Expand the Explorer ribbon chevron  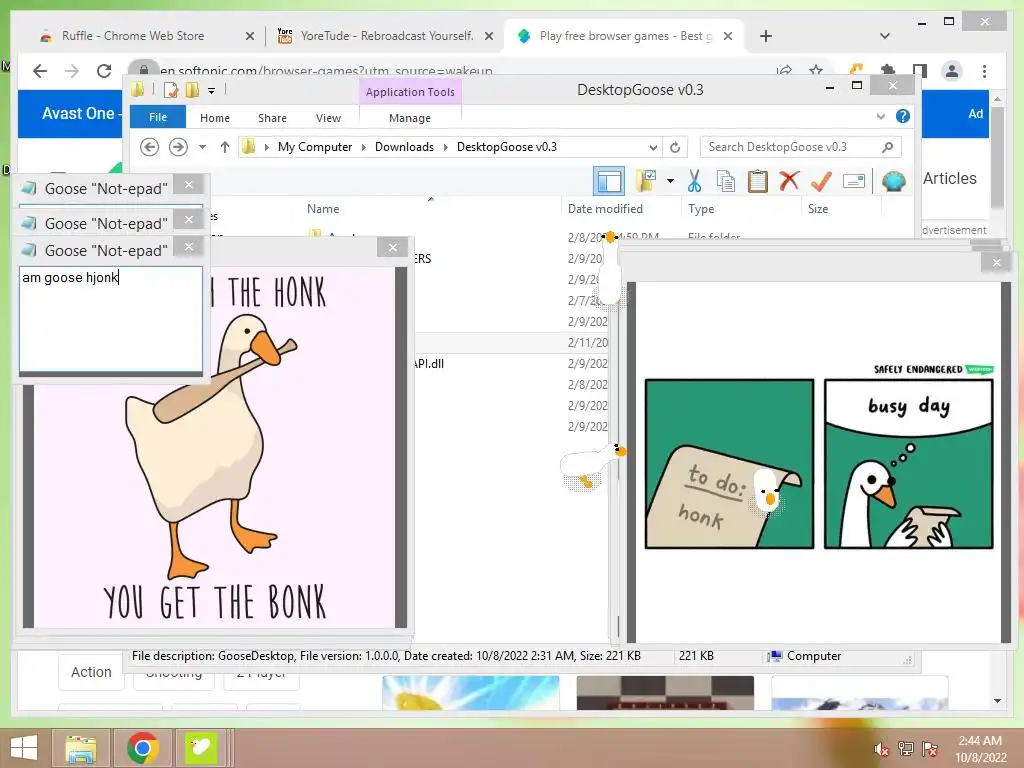click(880, 116)
